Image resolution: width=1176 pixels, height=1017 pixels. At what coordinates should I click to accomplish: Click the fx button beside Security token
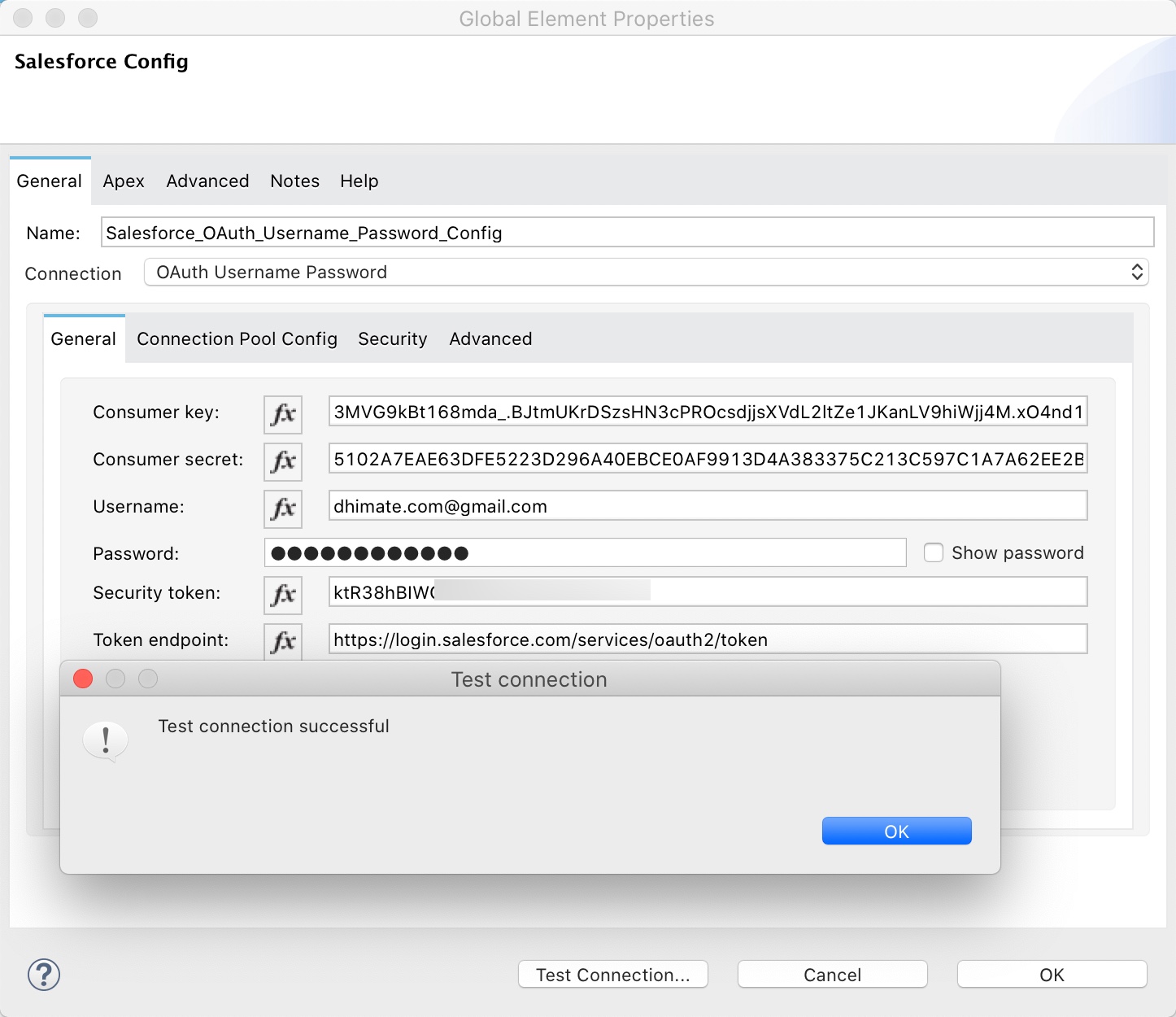coord(283,595)
